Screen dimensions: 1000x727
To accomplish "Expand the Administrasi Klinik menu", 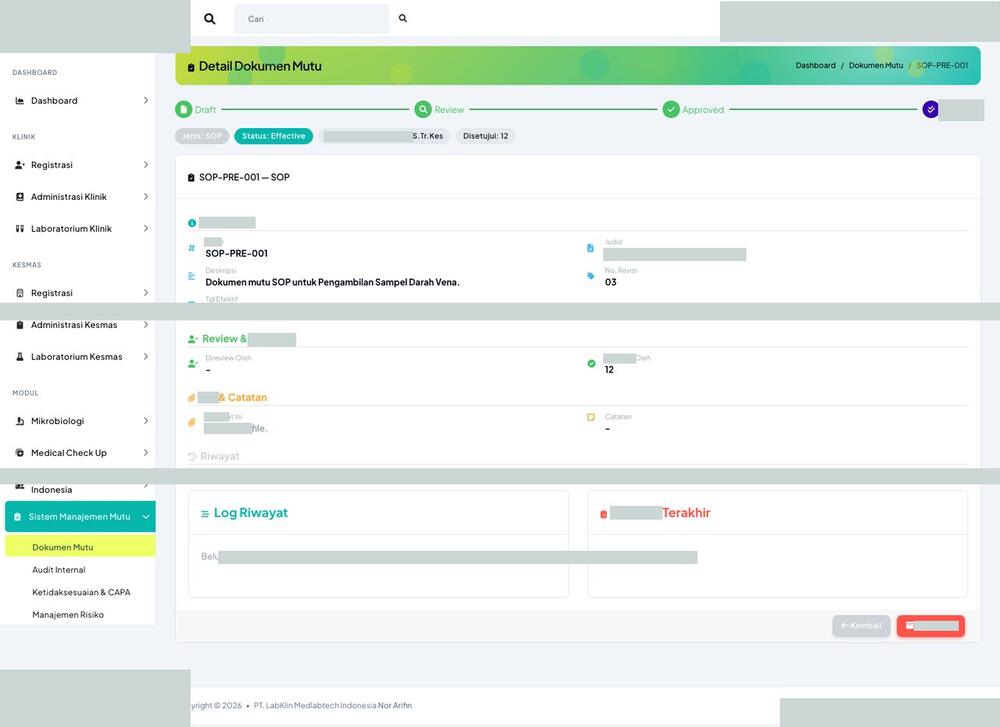I will click(146, 196).
